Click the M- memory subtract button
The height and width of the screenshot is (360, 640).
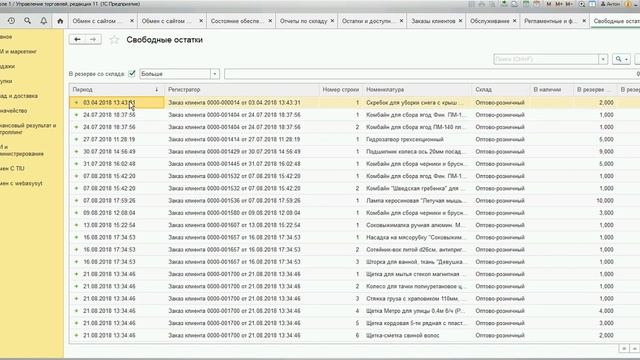click(x=569, y=4)
